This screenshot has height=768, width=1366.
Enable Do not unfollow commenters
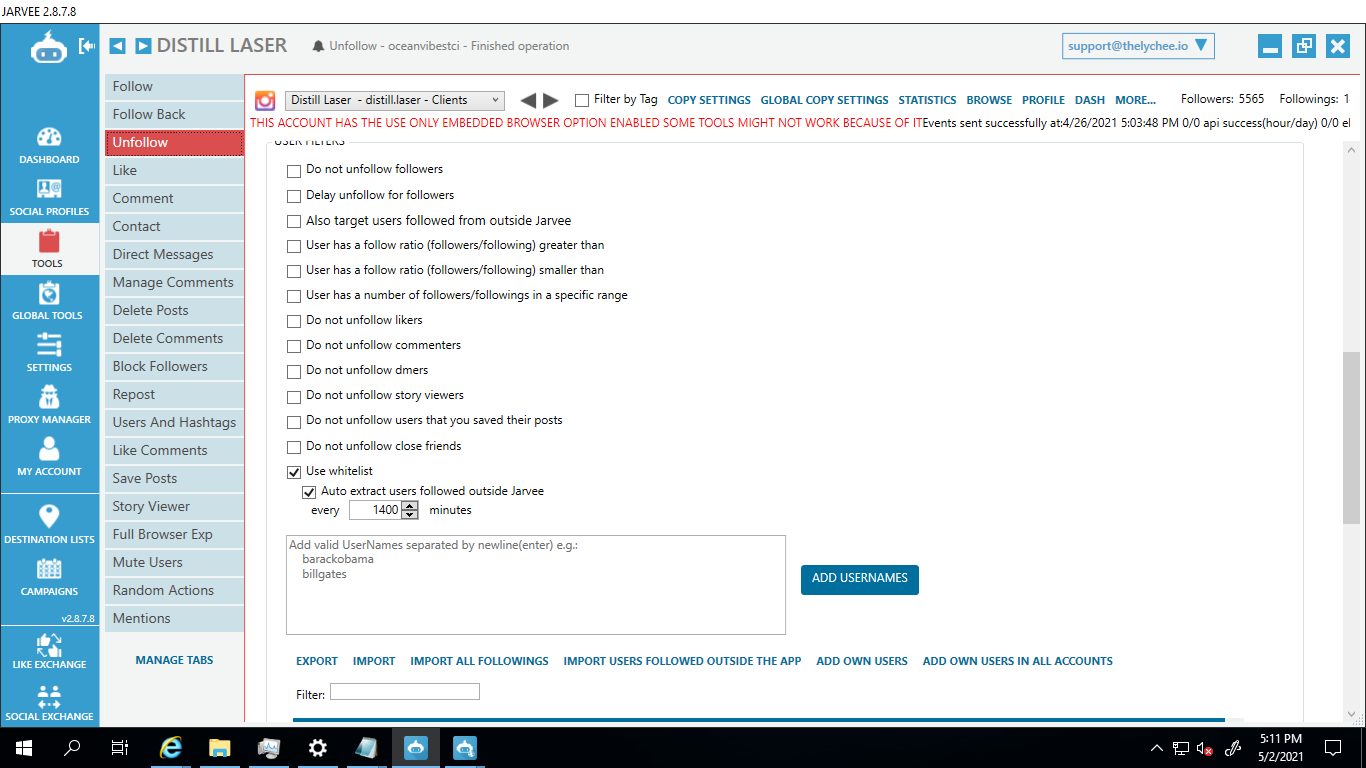[x=294, y=346]
